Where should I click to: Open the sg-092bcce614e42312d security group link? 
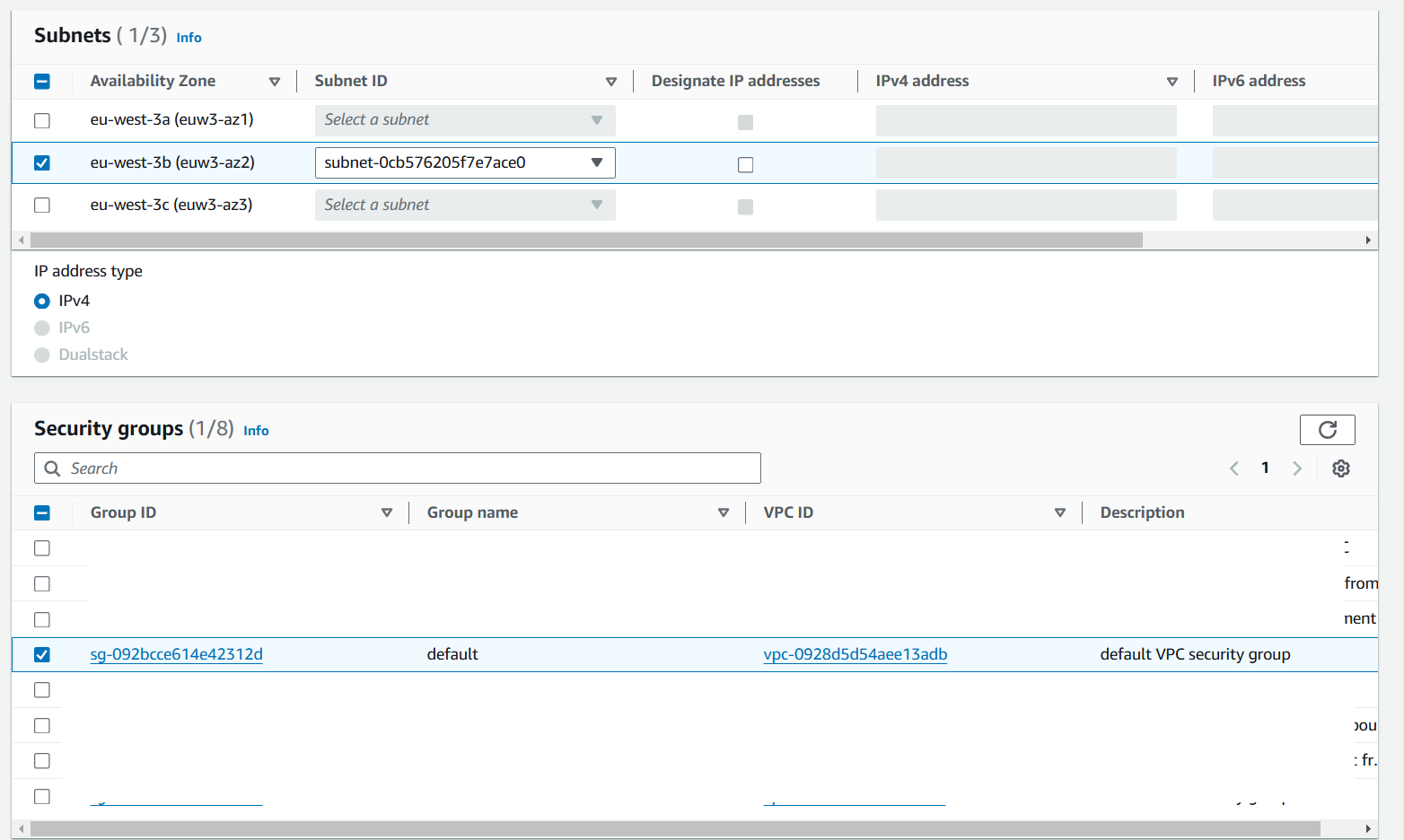(176, 654)
